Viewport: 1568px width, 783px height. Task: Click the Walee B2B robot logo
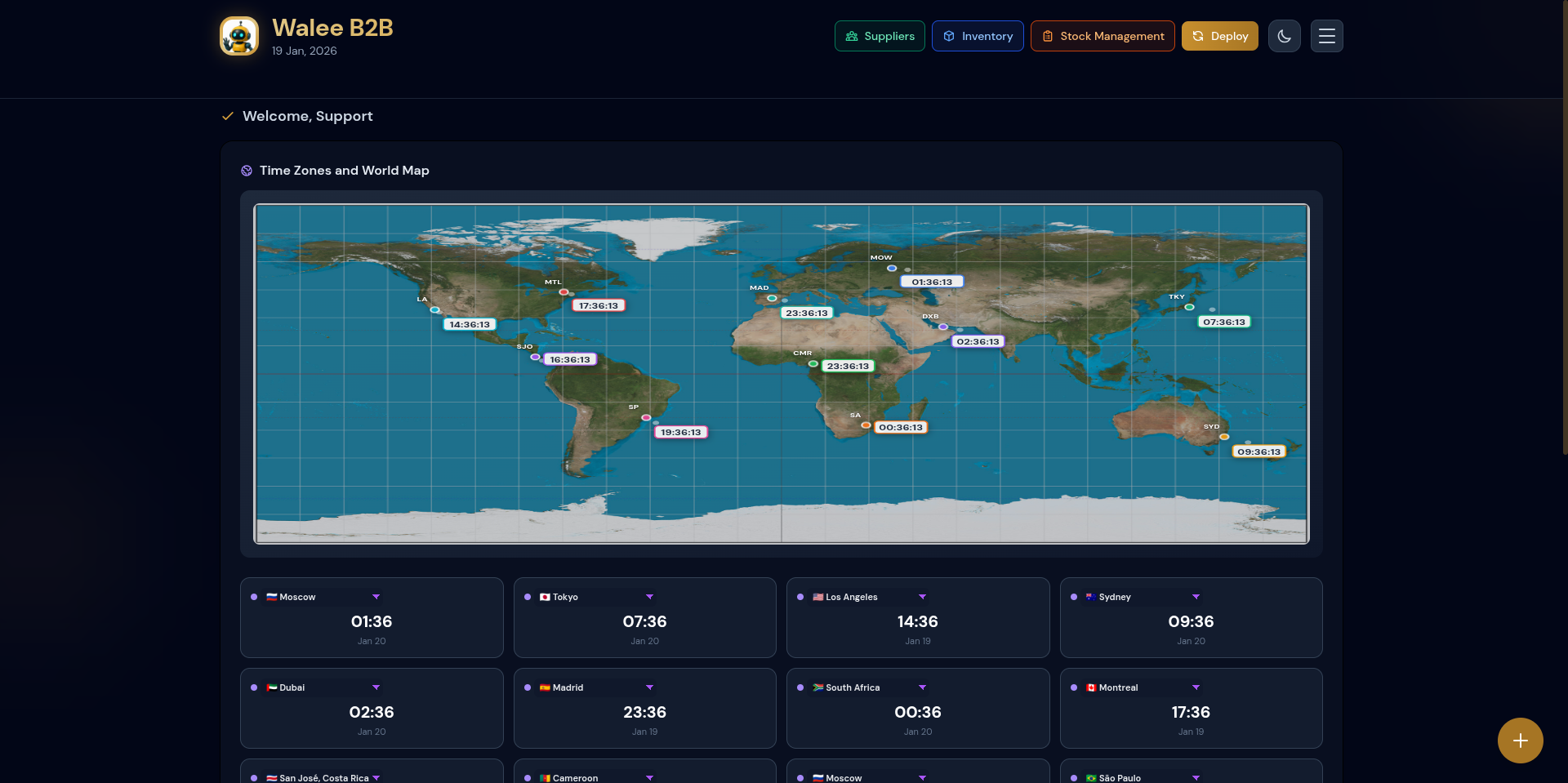tap(239, 37)
